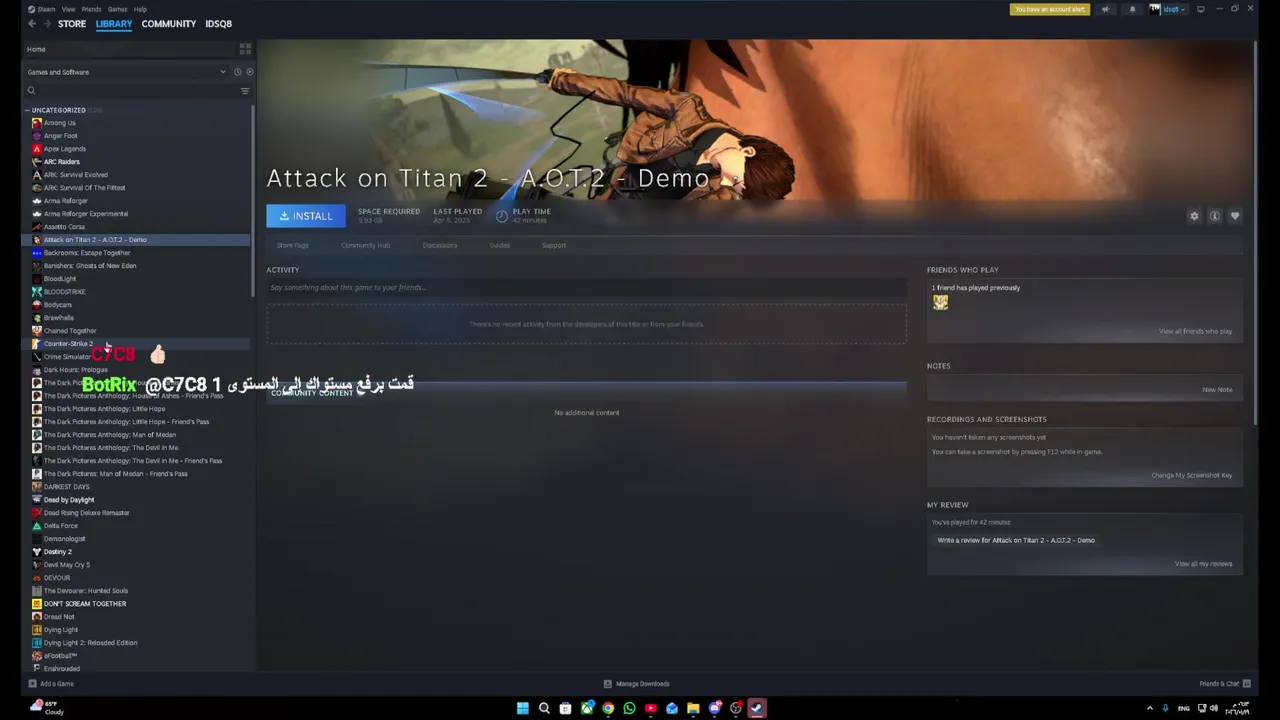
Task: Open the Friends menu
Action: coord(91,9)
